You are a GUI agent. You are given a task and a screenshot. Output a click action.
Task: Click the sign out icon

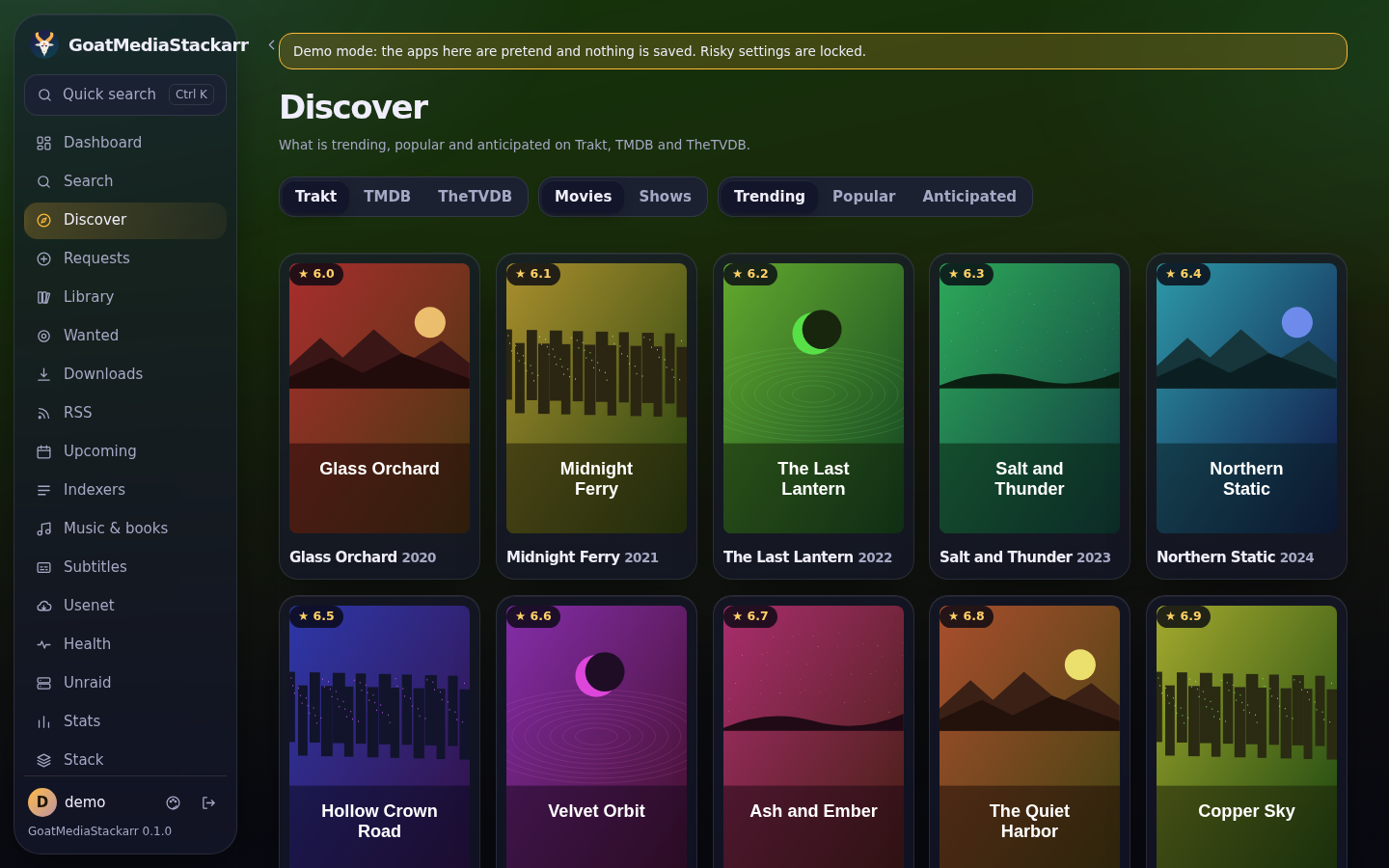click(x=208, y=802)
